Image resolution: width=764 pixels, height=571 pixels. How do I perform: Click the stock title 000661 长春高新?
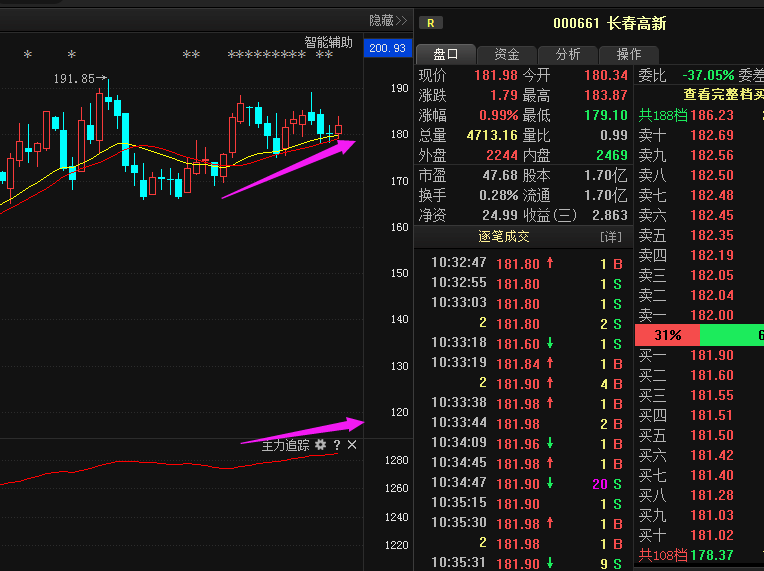click(x=610, y=23)
